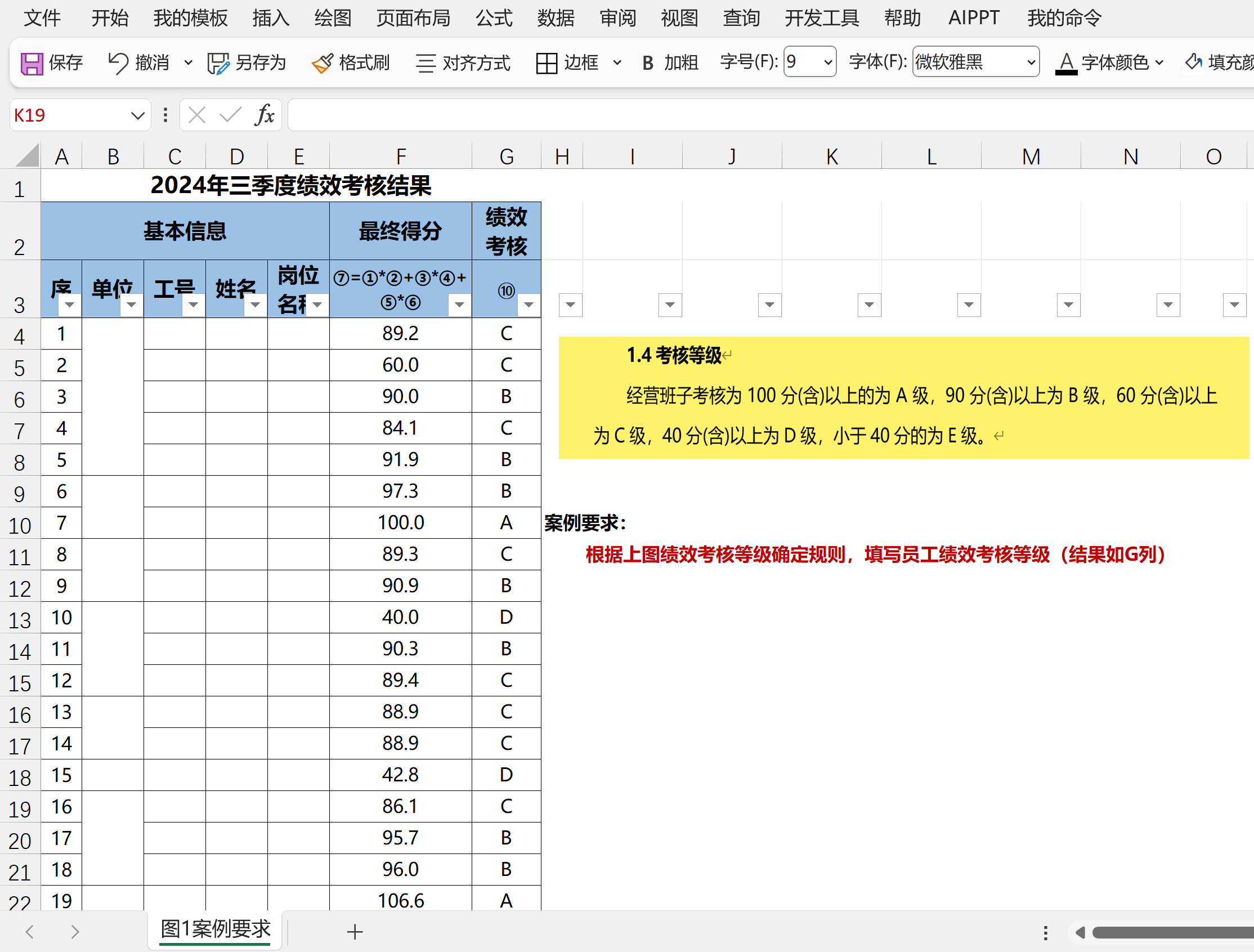The height and width of the screenshot is (952, 1254).
Task: Expand the Font Color dropdown arrow
Action: coord(1159,62)
